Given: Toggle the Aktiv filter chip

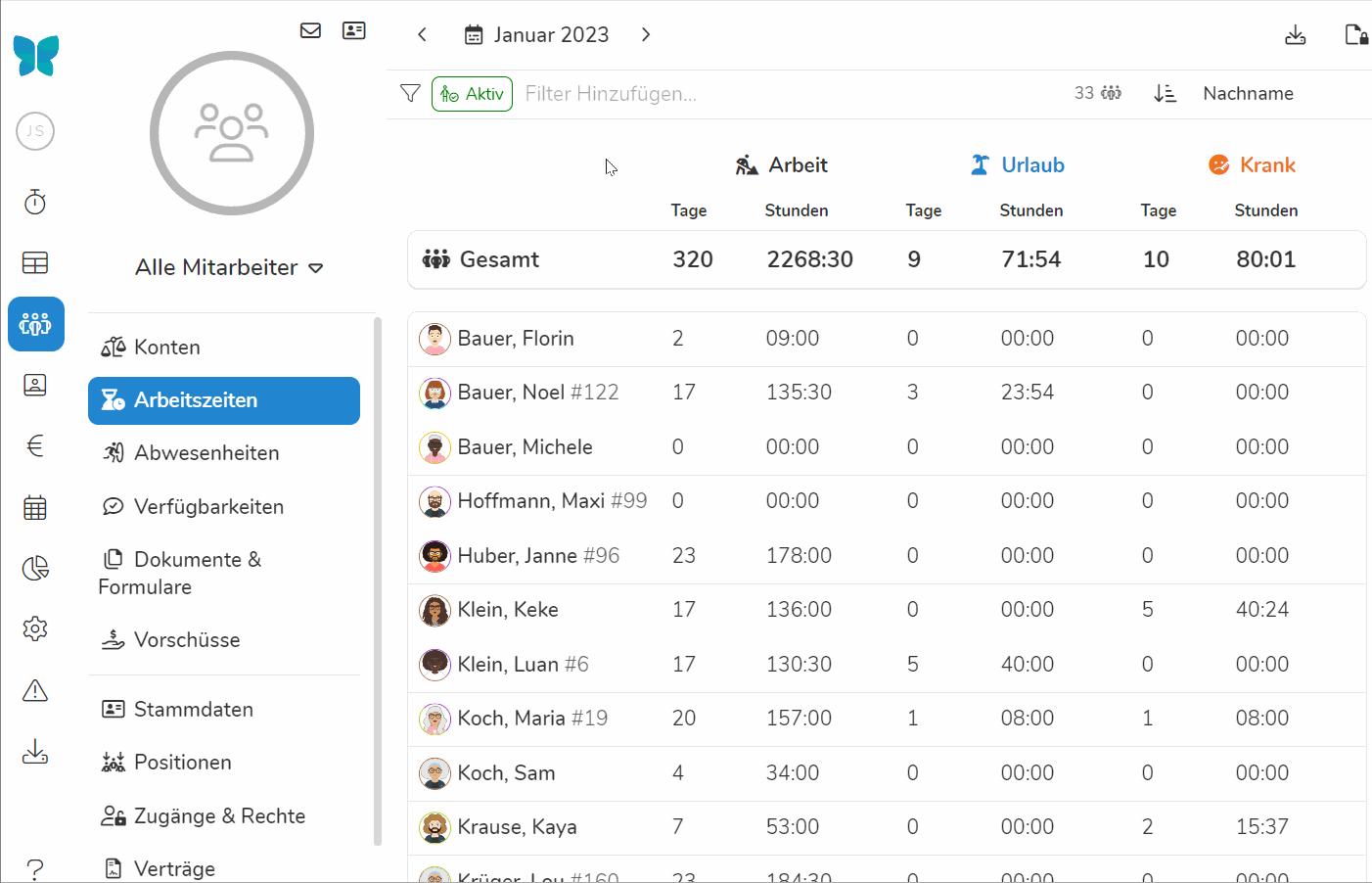Looking at the screenshot, I should pyautogui.click(x=472, y=94).
